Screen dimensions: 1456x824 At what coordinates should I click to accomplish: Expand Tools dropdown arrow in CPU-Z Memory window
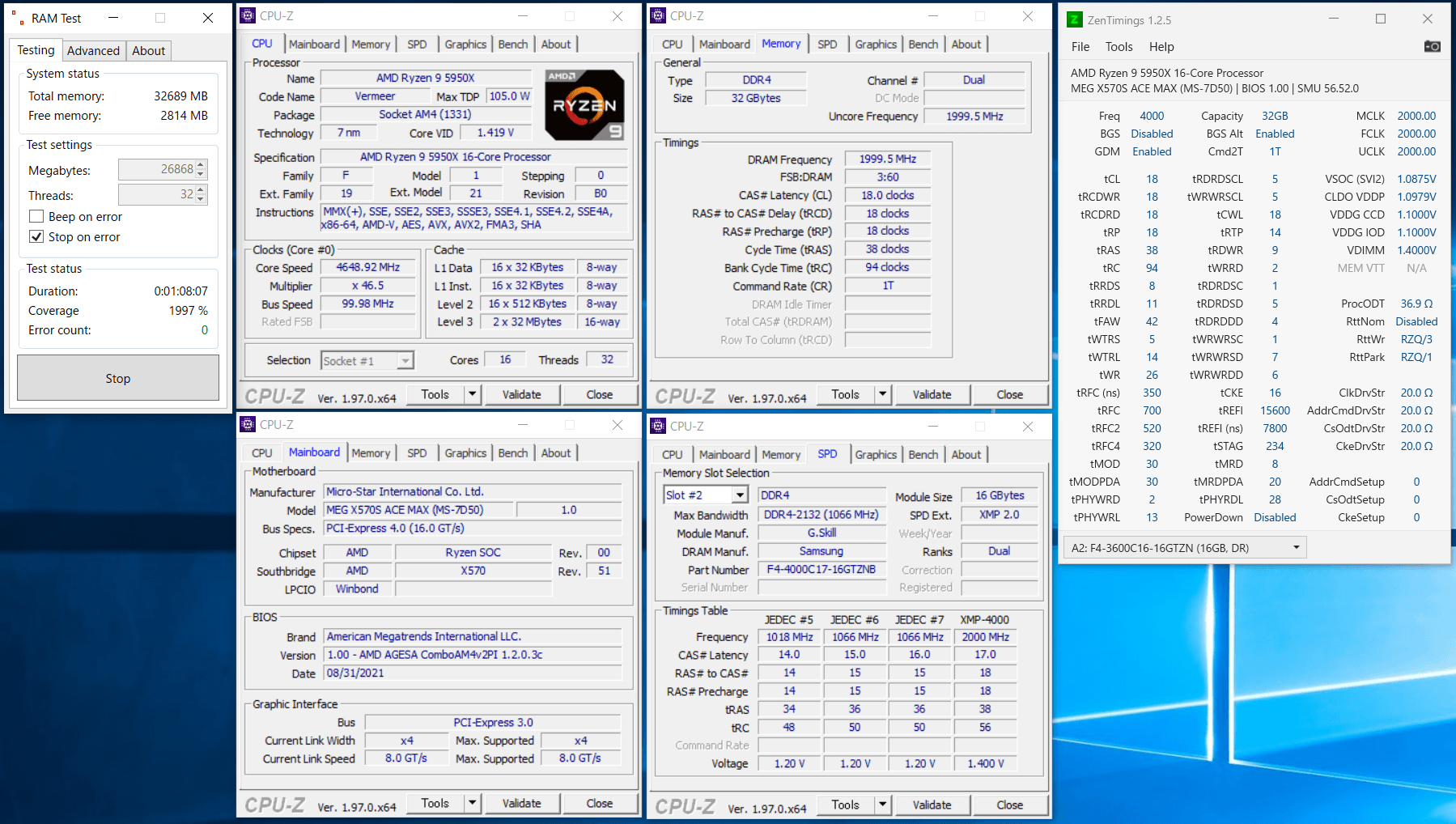883,394
